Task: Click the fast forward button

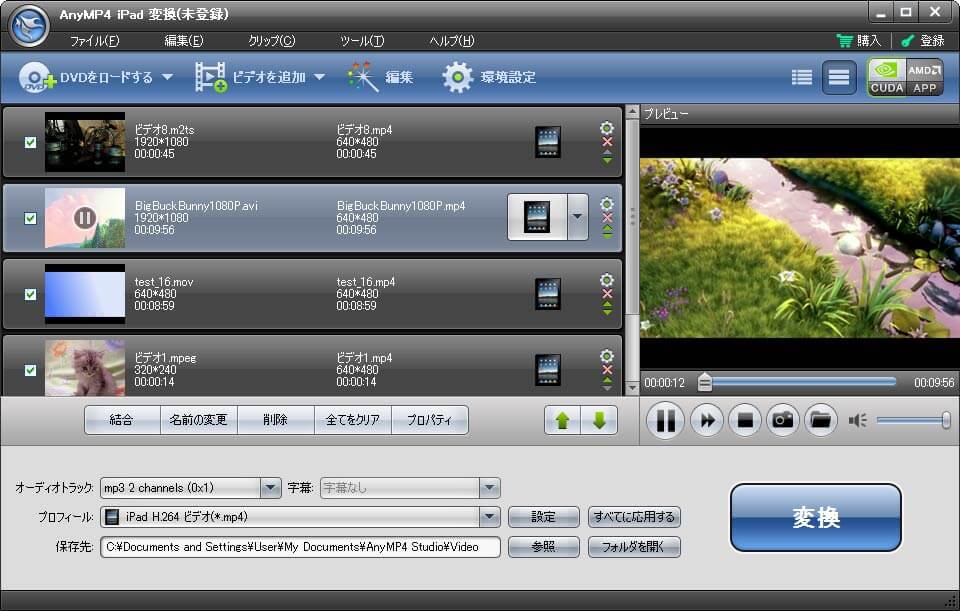Action: 706,421
